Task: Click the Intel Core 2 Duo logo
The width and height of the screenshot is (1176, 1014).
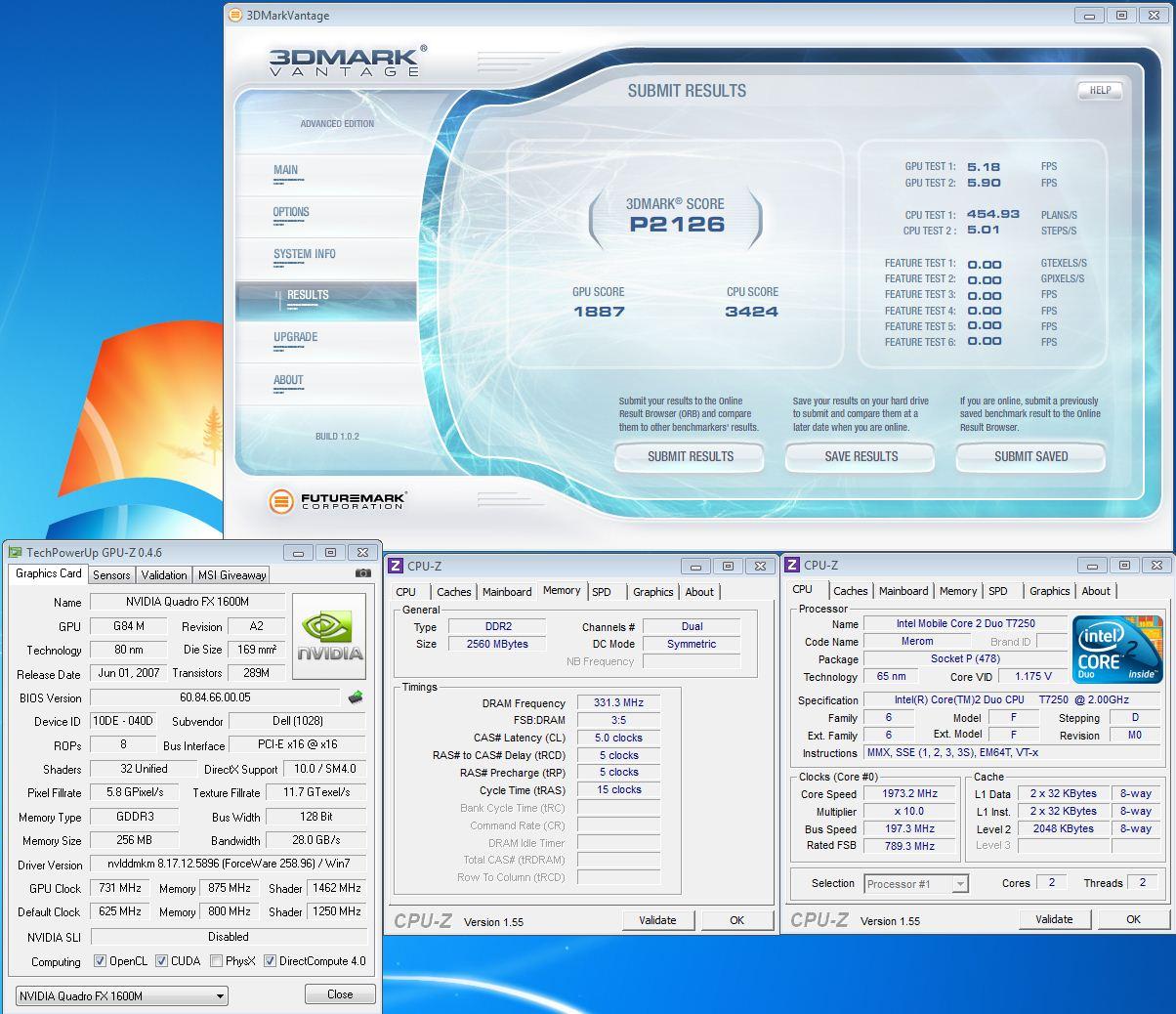Action: [1117, 649]
